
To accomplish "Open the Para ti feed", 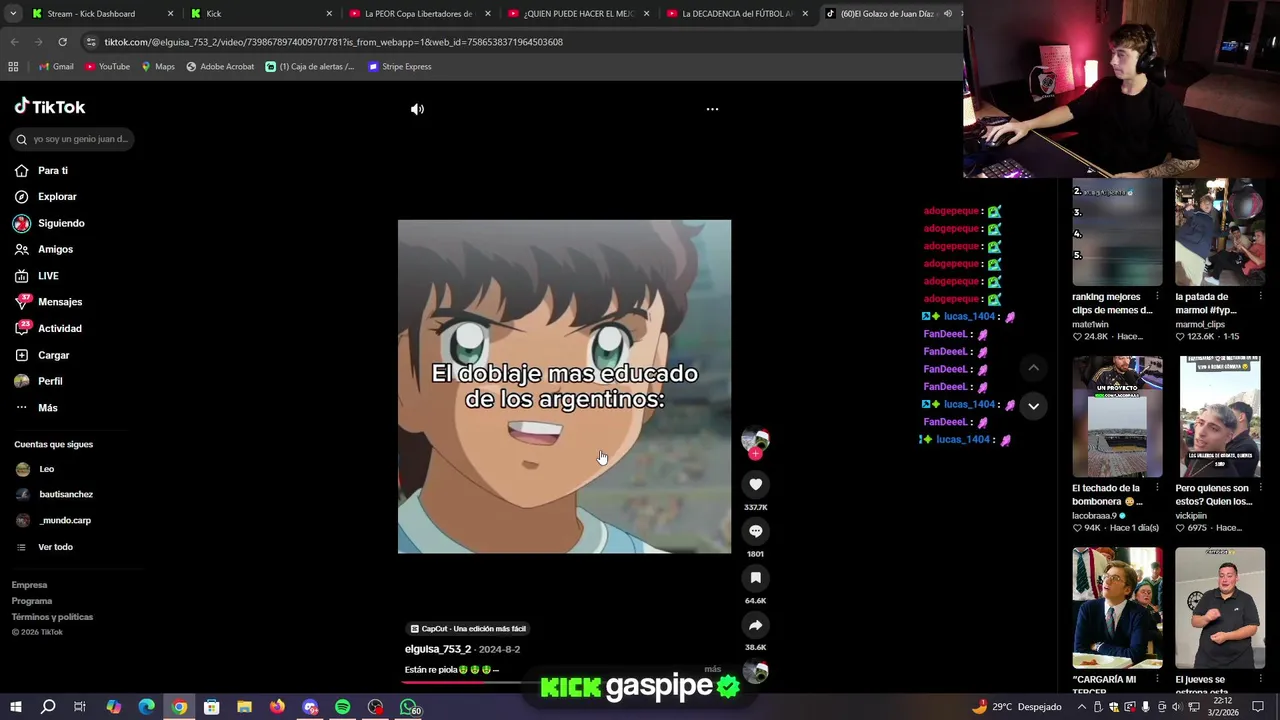I will point(42,171).
